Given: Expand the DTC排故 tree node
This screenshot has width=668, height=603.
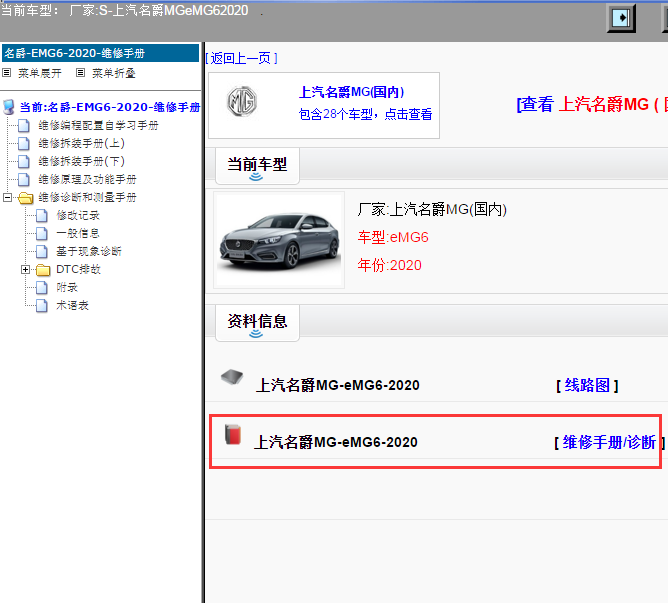Looking at the screenshot, I should (x=25, y=269).
